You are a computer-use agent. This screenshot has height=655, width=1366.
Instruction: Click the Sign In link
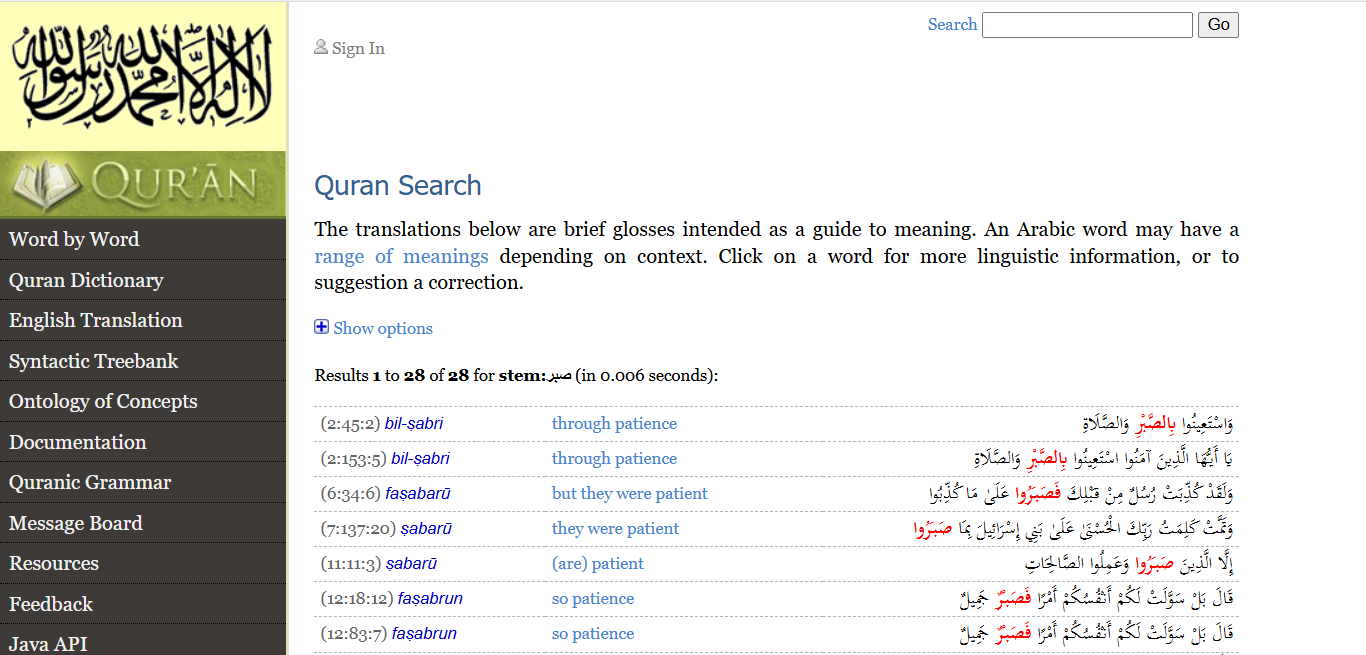coord(358,48)
